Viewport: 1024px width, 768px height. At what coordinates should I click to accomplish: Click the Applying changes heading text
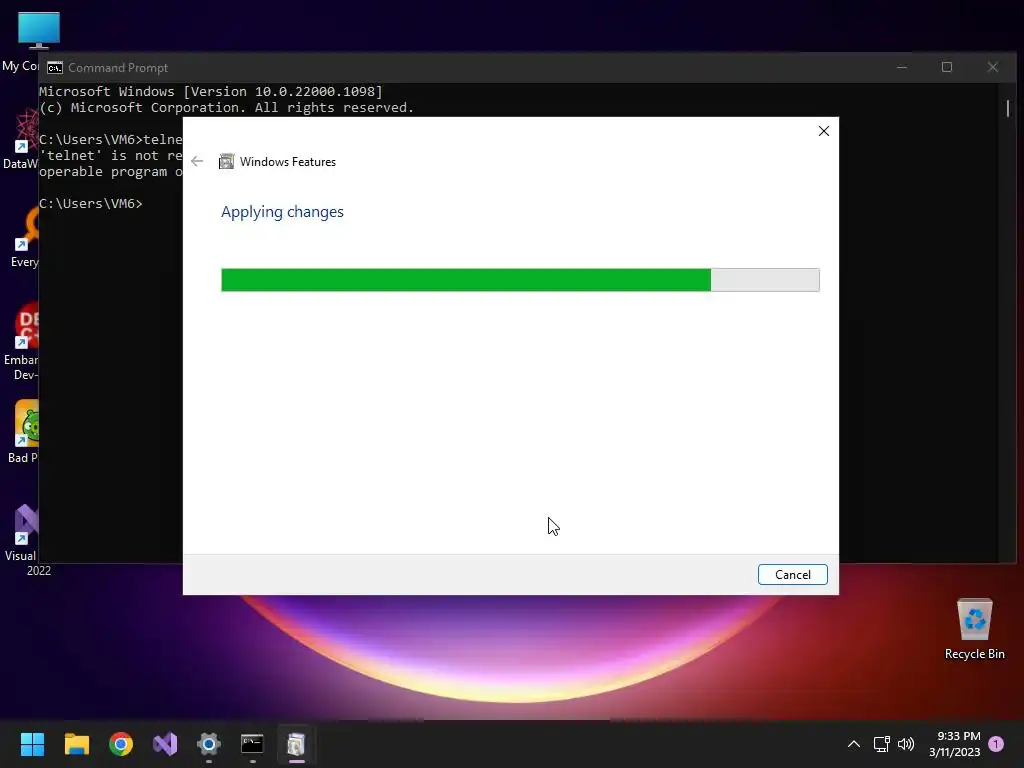point(282,212)
